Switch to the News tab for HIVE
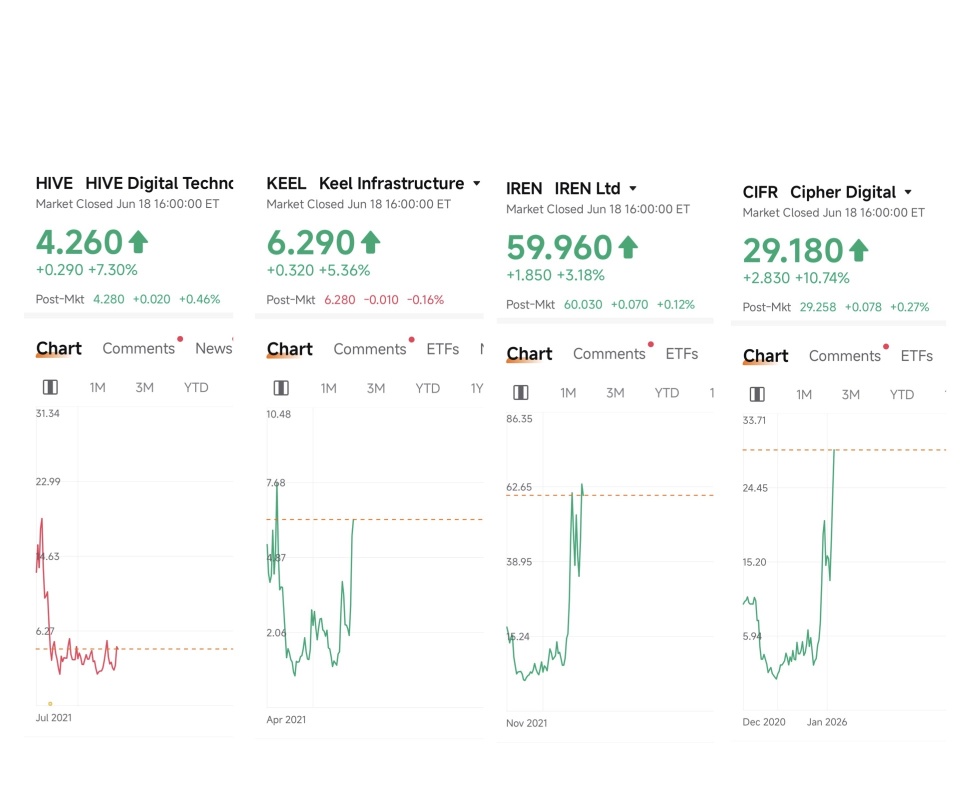Screen dimensions: 960x799 [x=214, y=348]
